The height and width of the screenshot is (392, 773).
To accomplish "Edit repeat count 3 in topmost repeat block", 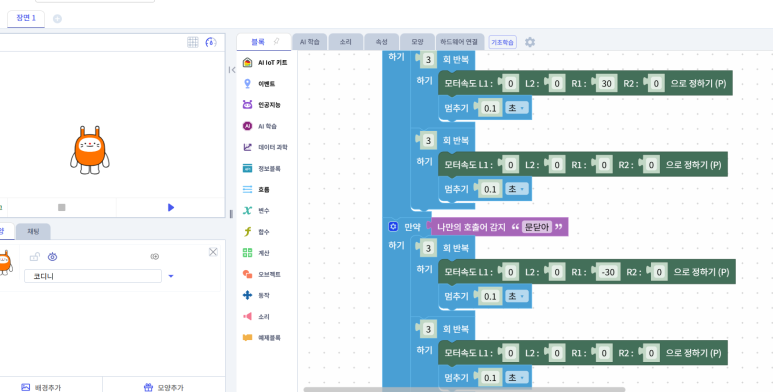I will point(428,59).
